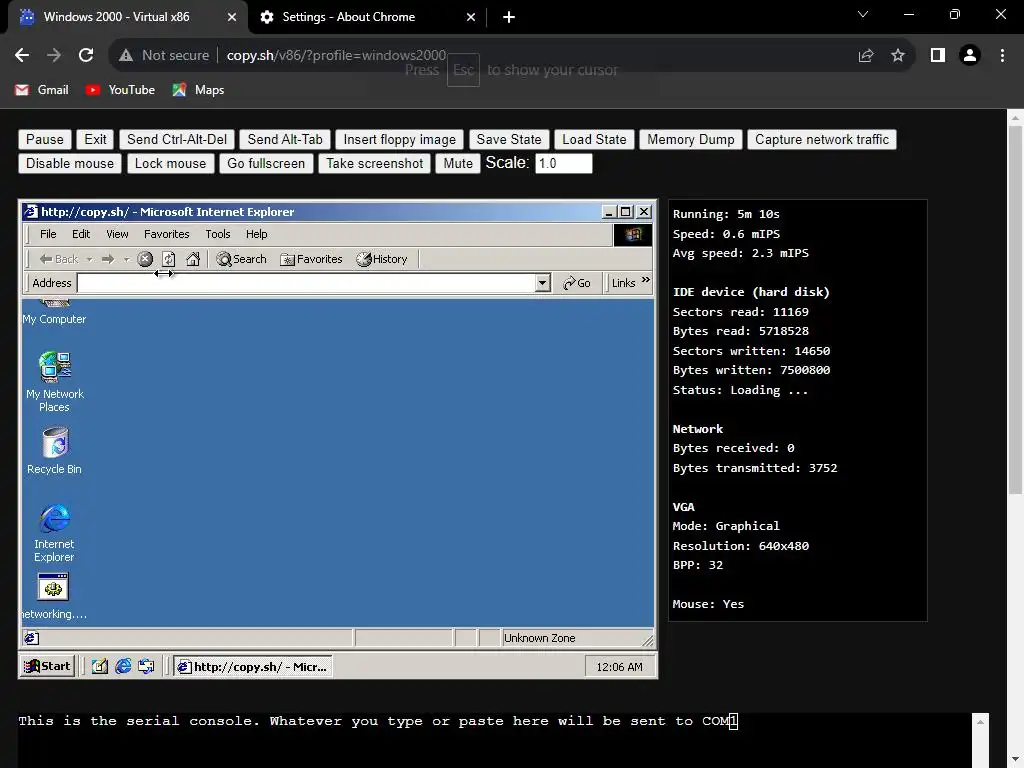The height and width of the screenshot is (768, 1024).
Task: Open the Recycle Bin desktop icon
Action: tap(55, 451)
